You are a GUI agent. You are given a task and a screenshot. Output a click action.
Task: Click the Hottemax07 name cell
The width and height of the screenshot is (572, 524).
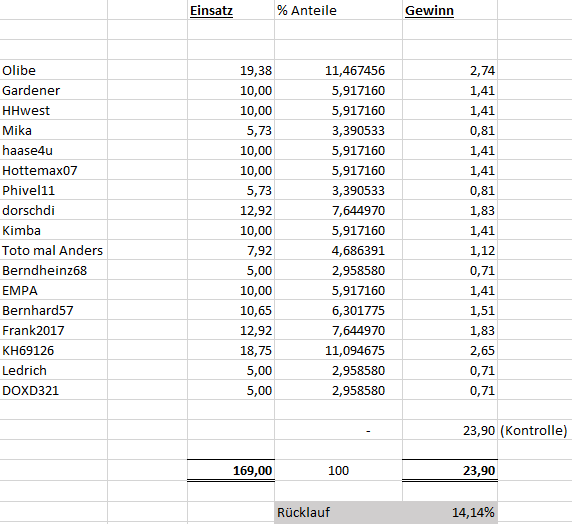pos(54,170)
